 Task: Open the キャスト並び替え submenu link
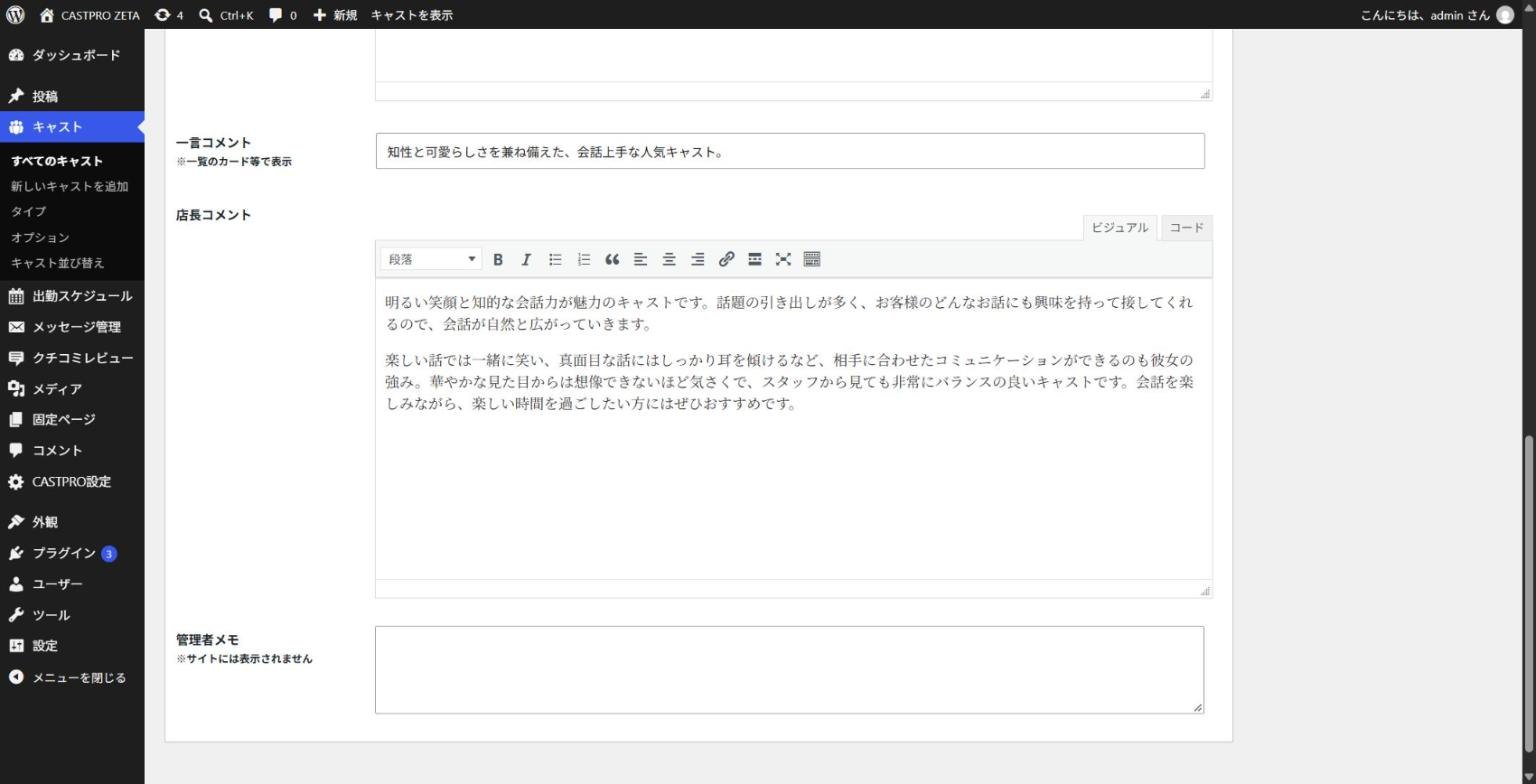[x=58, y=263]
